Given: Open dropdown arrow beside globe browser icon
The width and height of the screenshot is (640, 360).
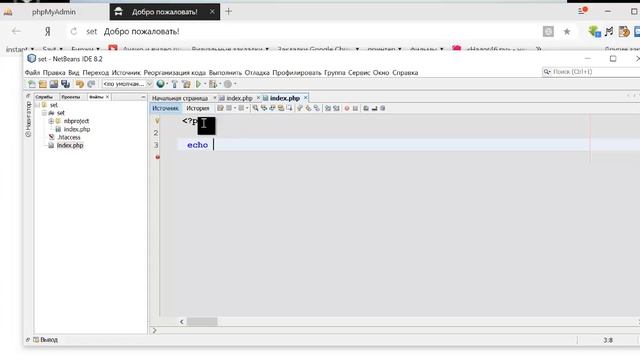Looking at the screenshot, I should (x=167, y=84).
